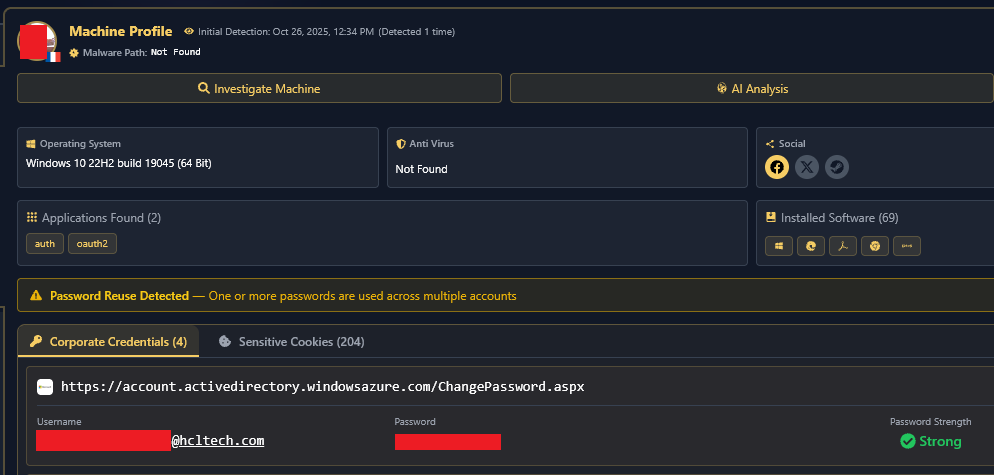The height and width of the screenshot is (475, 994).
Task: Click the 'Applications Found (2)' heading
Action: point(101,218)
